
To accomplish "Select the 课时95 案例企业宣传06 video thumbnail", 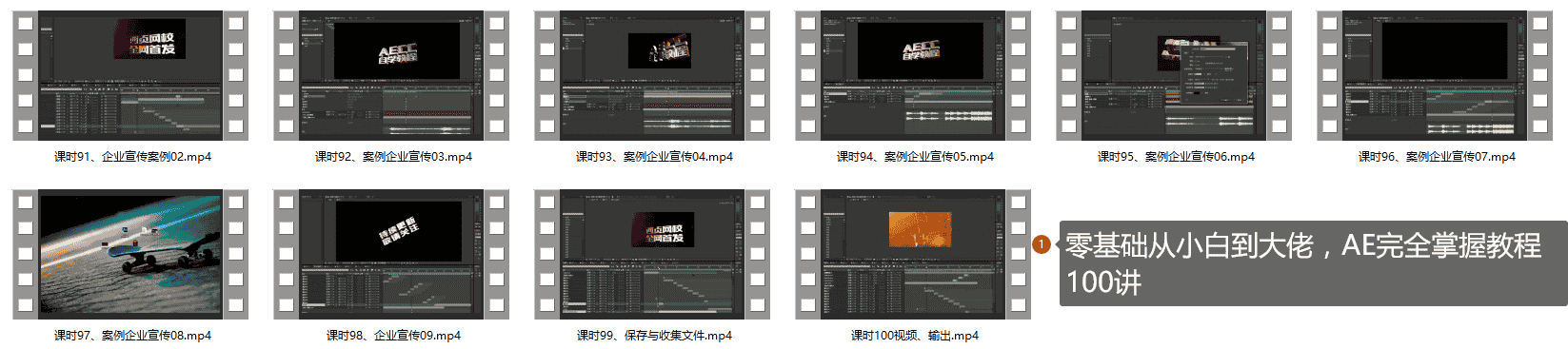I will (x=1174, y=76).
